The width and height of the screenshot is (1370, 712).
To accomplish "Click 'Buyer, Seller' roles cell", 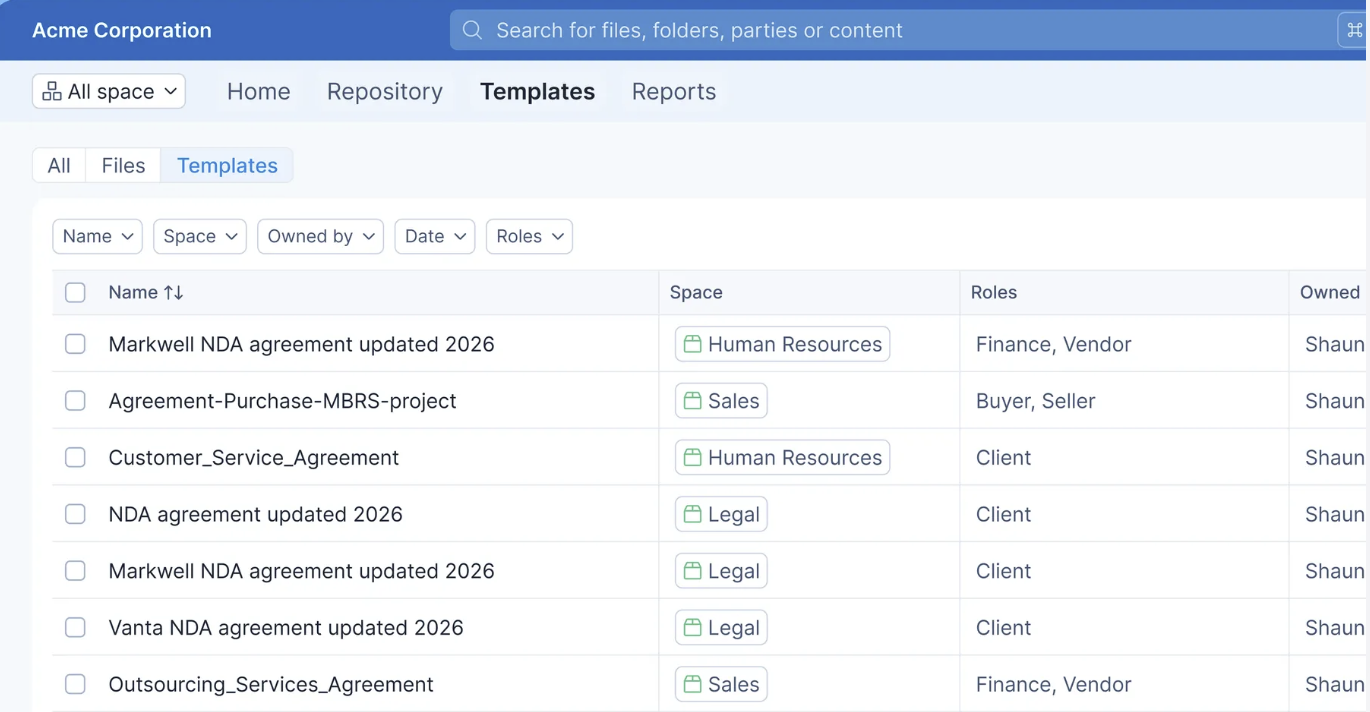I will pyautogui.click(x=1035, y=401).
